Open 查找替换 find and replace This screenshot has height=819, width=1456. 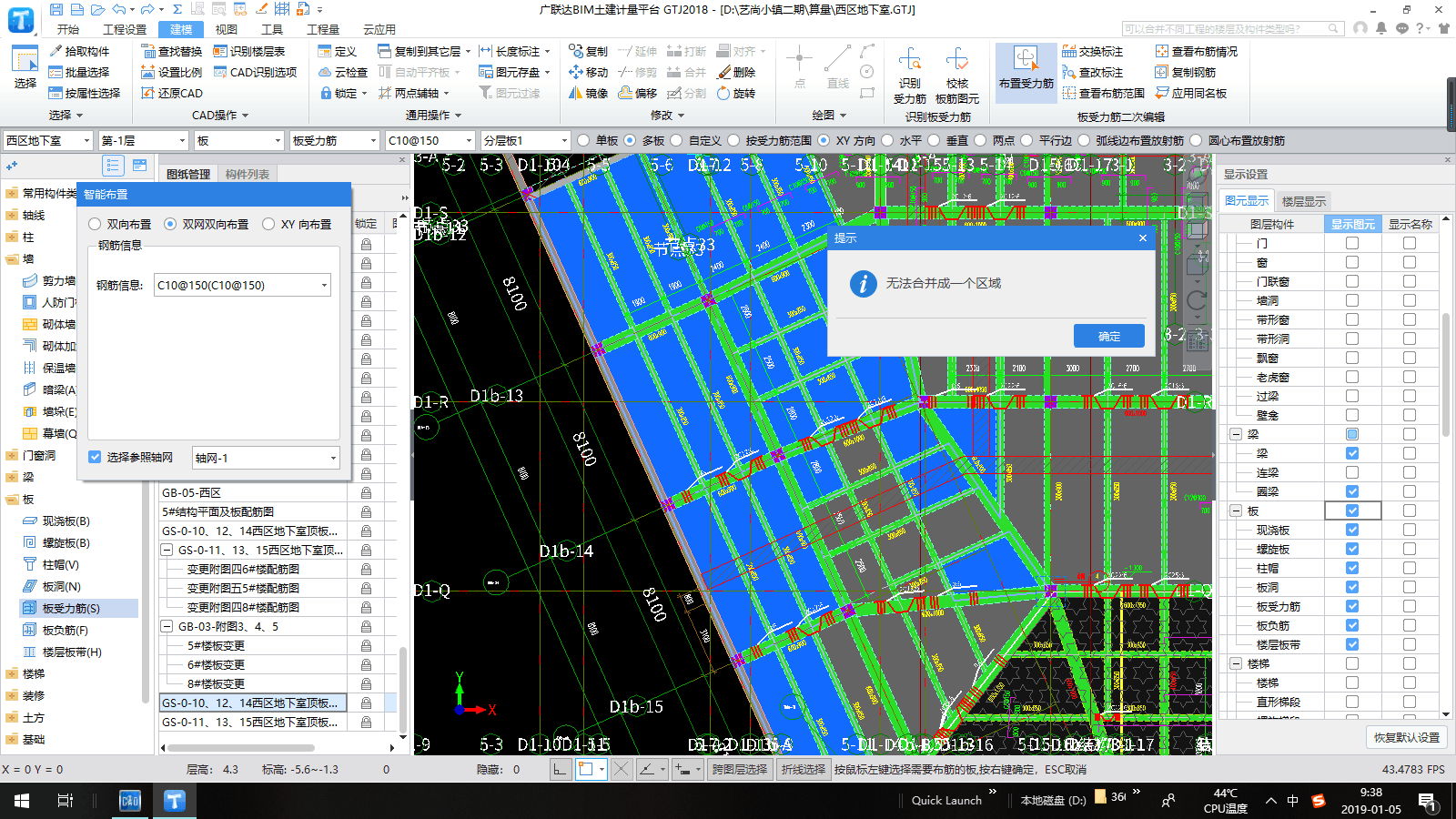(172, 51)
